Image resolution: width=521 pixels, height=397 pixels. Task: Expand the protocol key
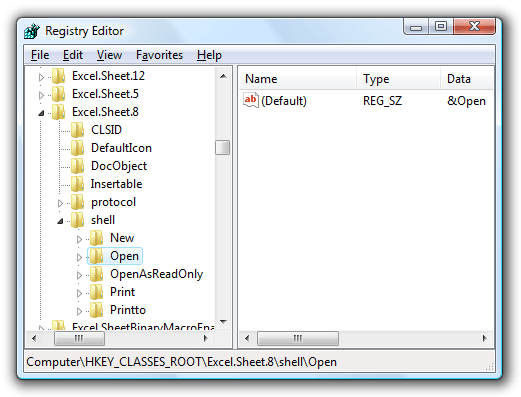[60, 203]
